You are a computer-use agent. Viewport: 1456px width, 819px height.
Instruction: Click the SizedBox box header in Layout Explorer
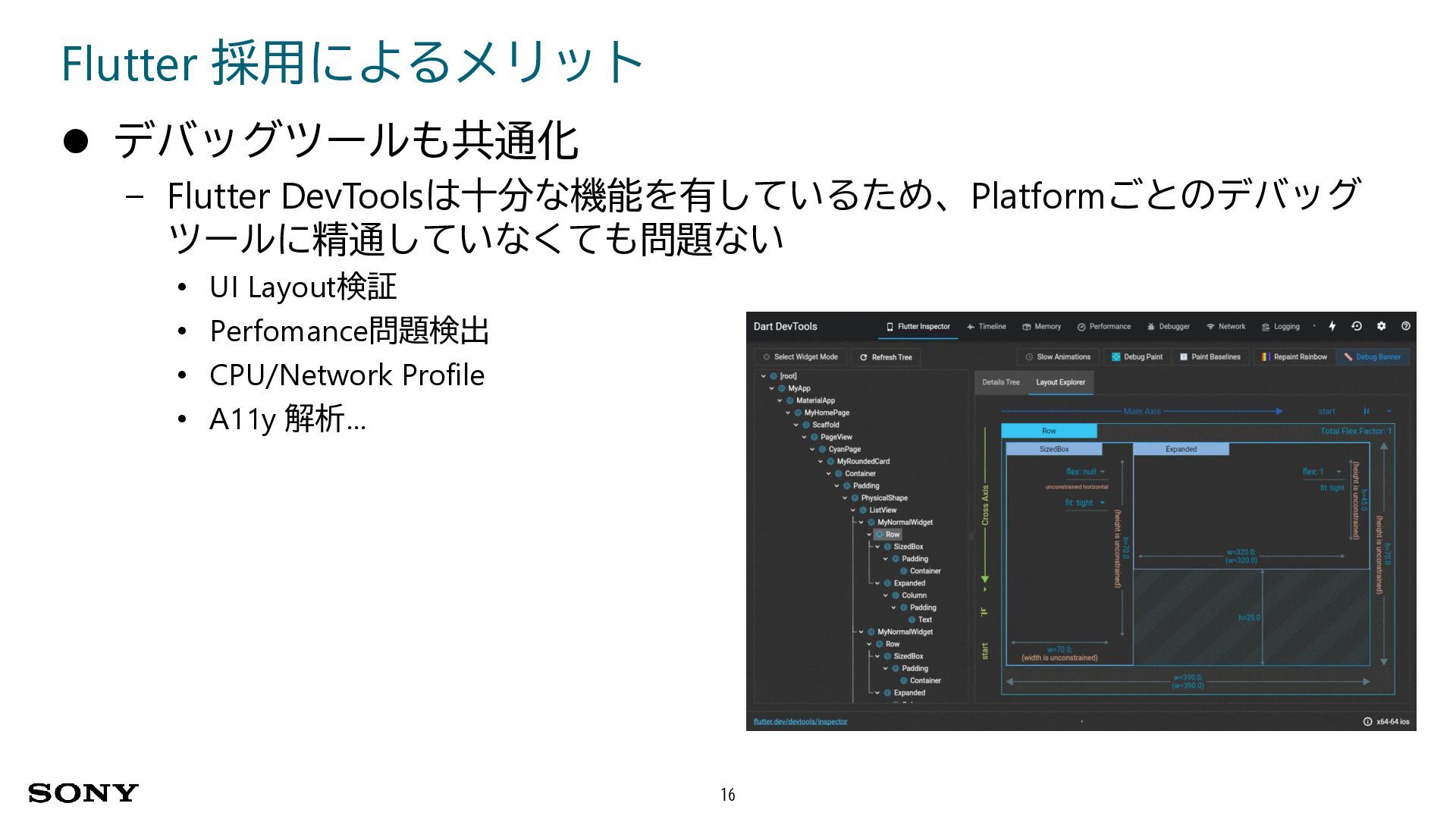tap(1054, 449)
